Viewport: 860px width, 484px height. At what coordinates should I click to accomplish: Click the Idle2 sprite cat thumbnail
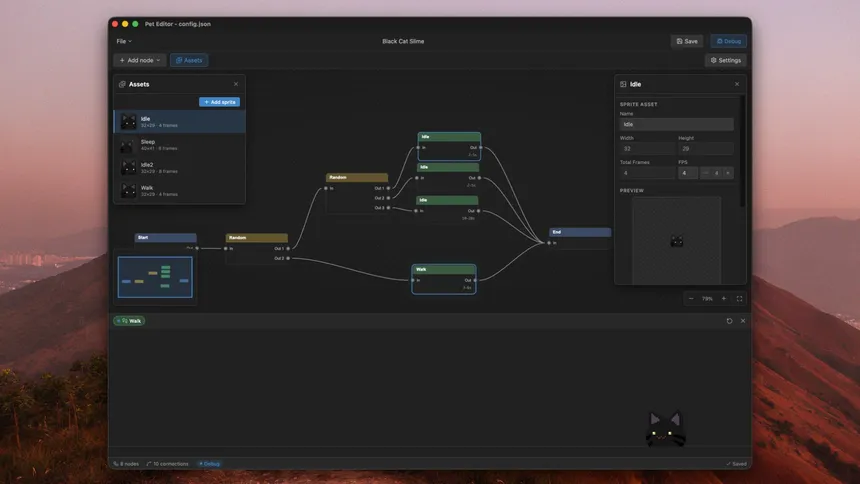(128, 168)
